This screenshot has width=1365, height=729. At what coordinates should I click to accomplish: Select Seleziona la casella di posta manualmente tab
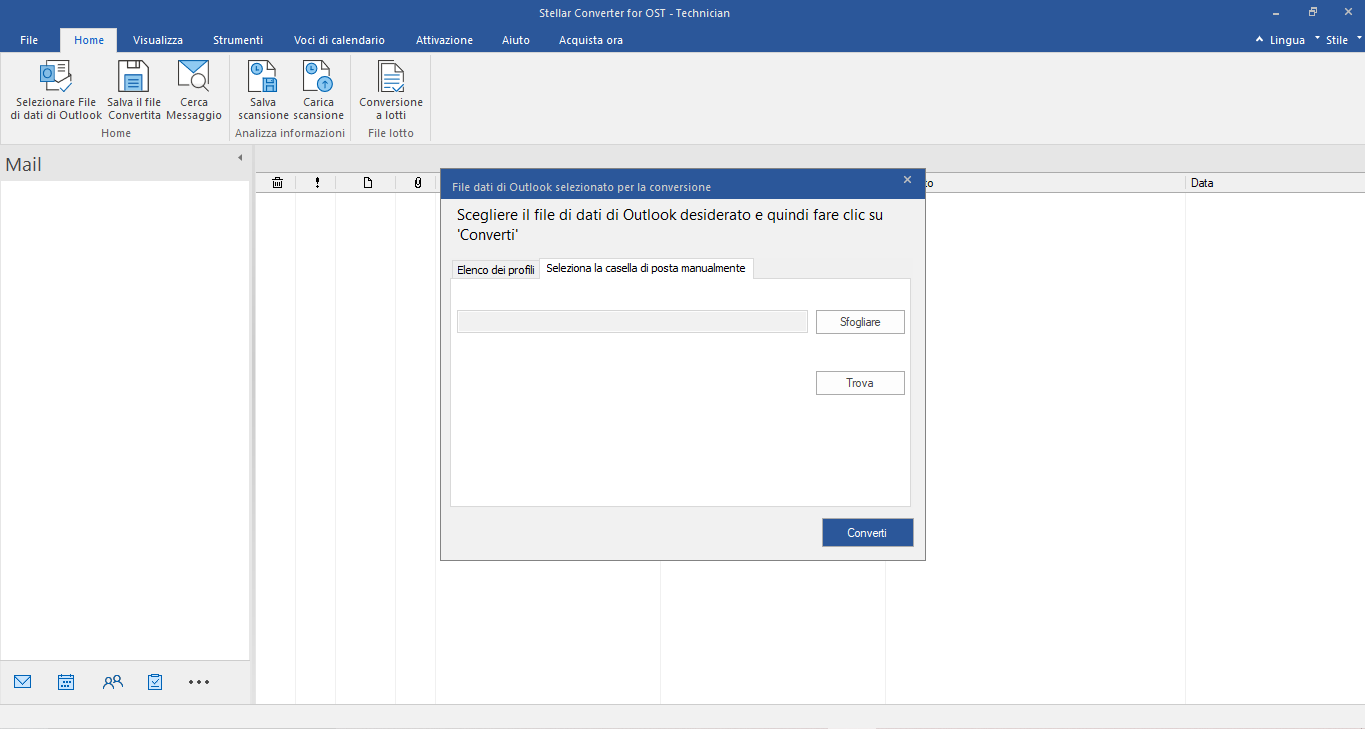tap(646, 268)
